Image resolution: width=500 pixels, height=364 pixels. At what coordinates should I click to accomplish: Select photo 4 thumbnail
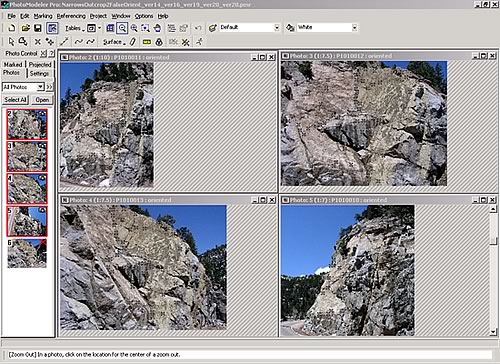[x=27, y=189]
